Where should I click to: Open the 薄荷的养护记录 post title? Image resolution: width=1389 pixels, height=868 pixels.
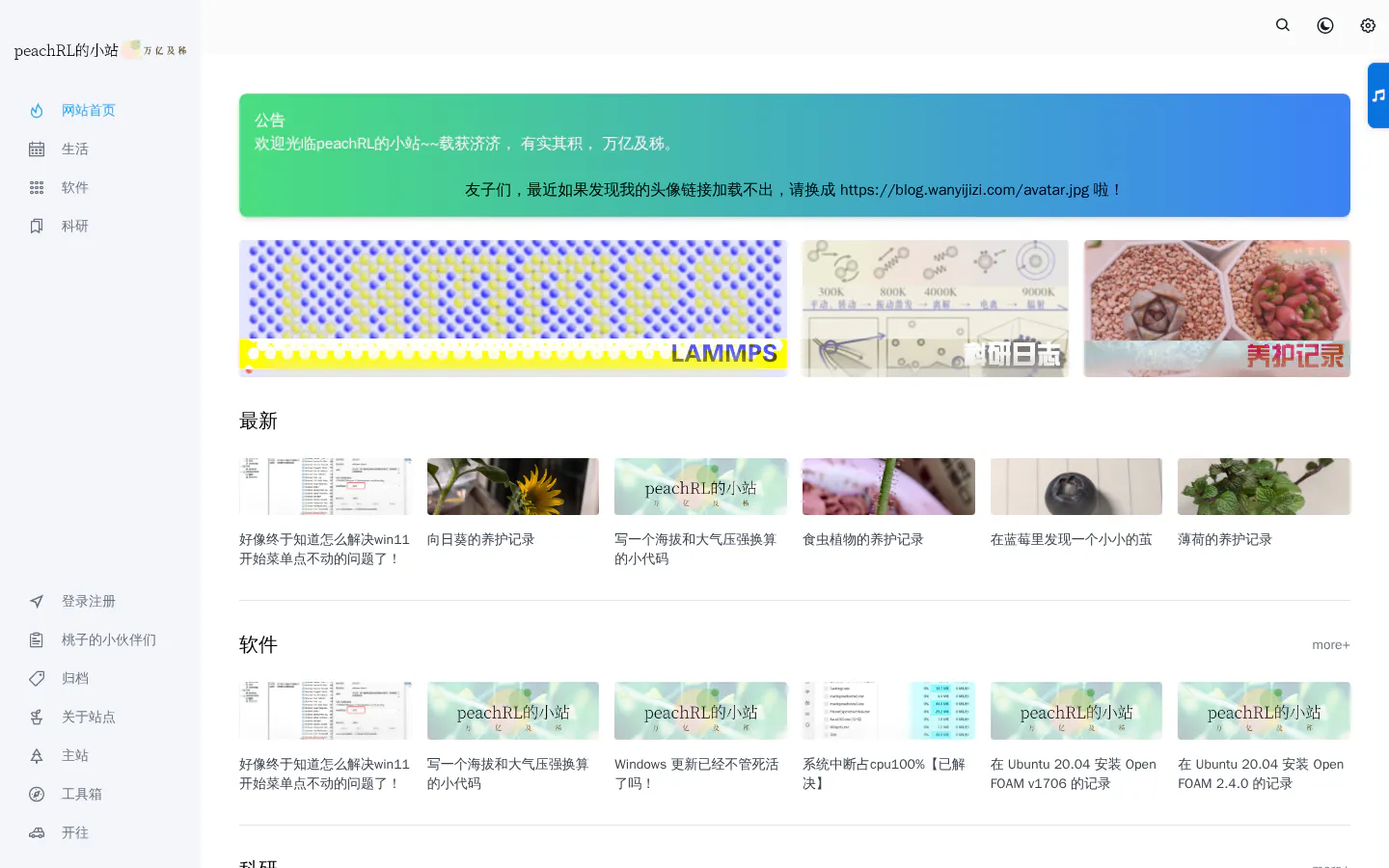1225,540
